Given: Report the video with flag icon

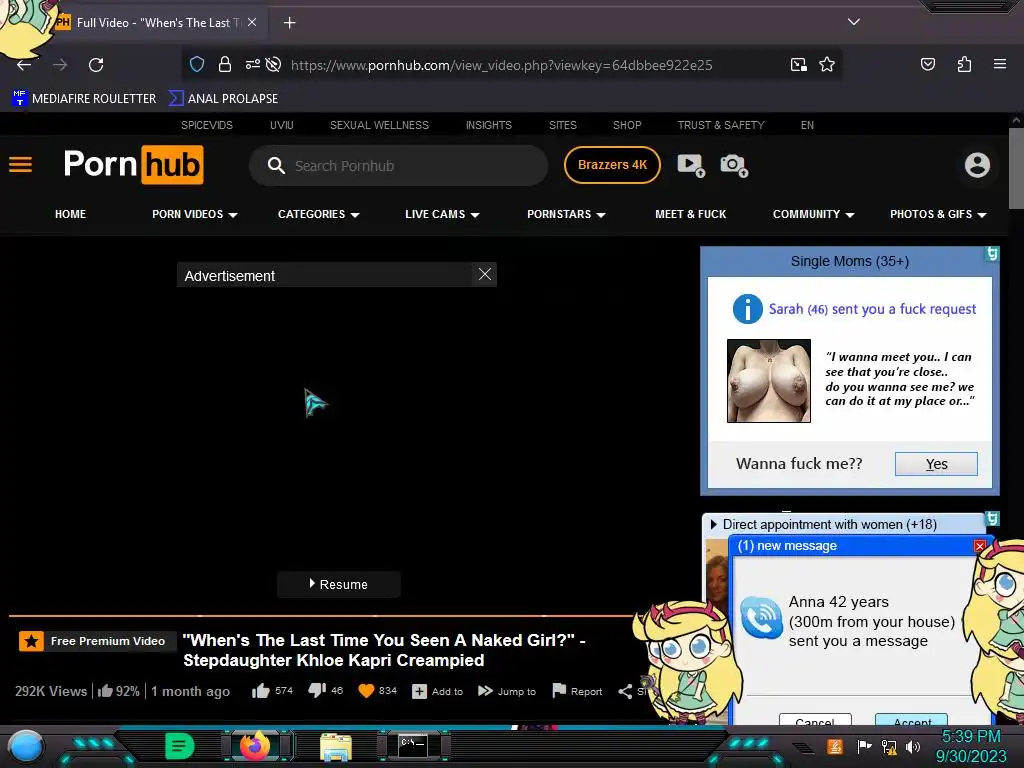Looking at the screenshot, I should (577, 691).
